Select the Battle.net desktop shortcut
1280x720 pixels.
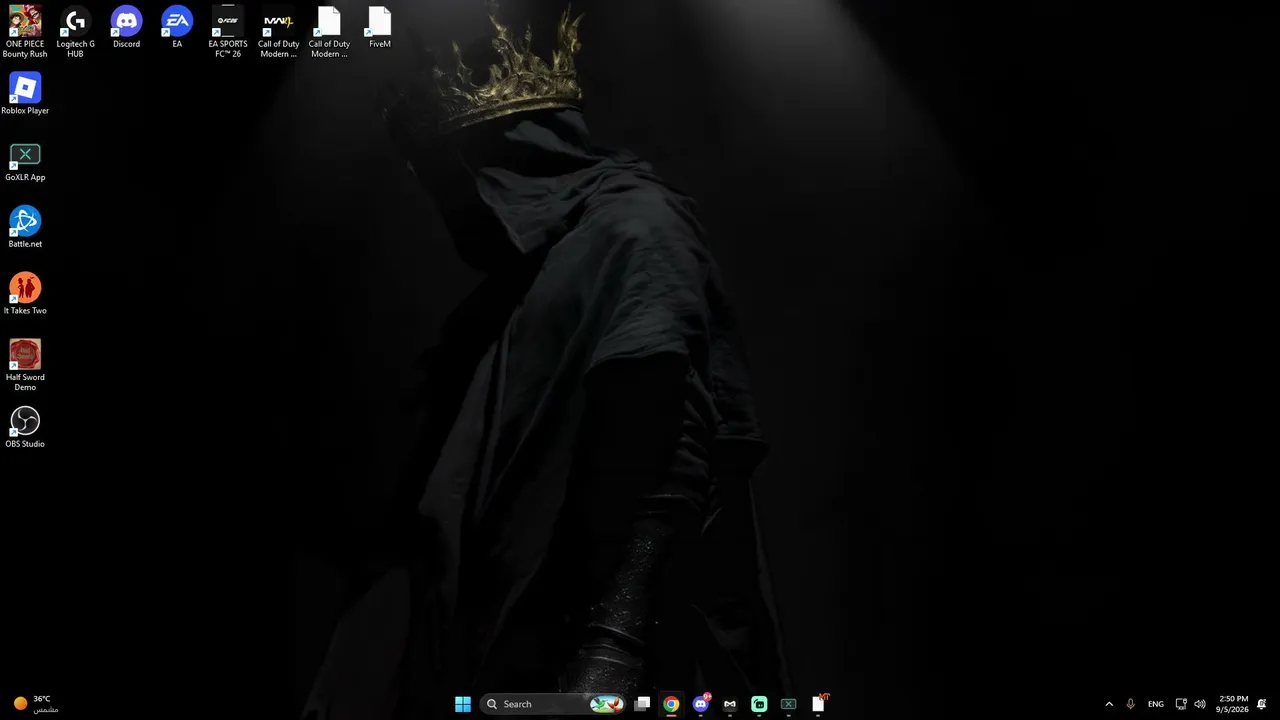click(25, 227)
